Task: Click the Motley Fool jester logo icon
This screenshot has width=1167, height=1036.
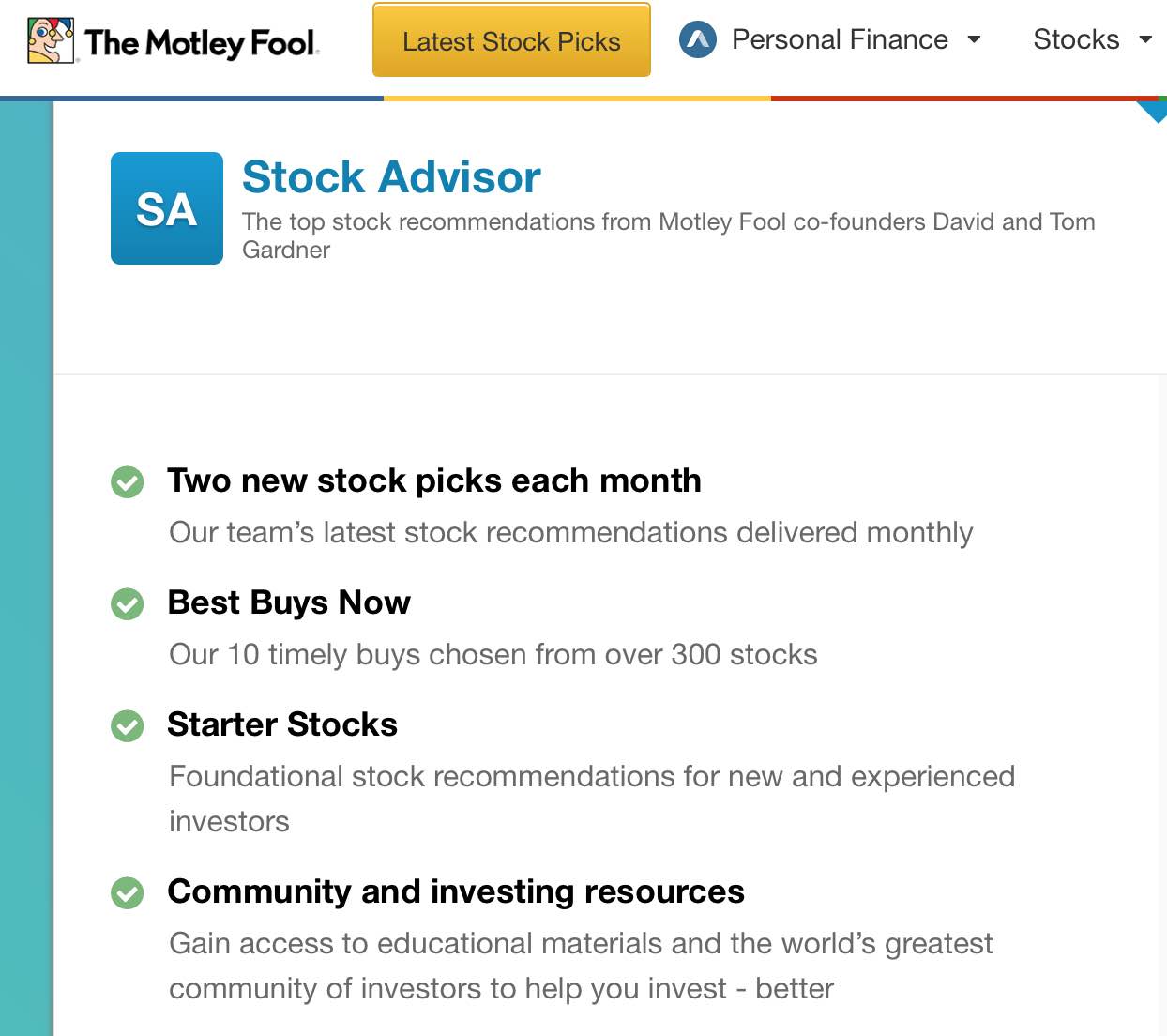Action: click(51, 40)
